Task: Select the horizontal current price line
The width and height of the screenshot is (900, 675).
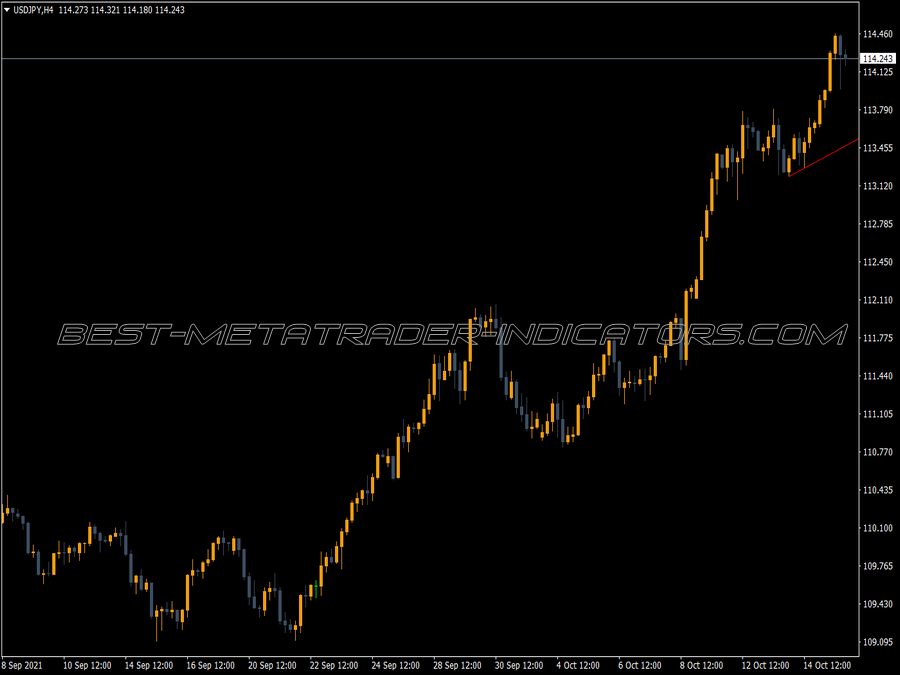Action: coord(430,59)
